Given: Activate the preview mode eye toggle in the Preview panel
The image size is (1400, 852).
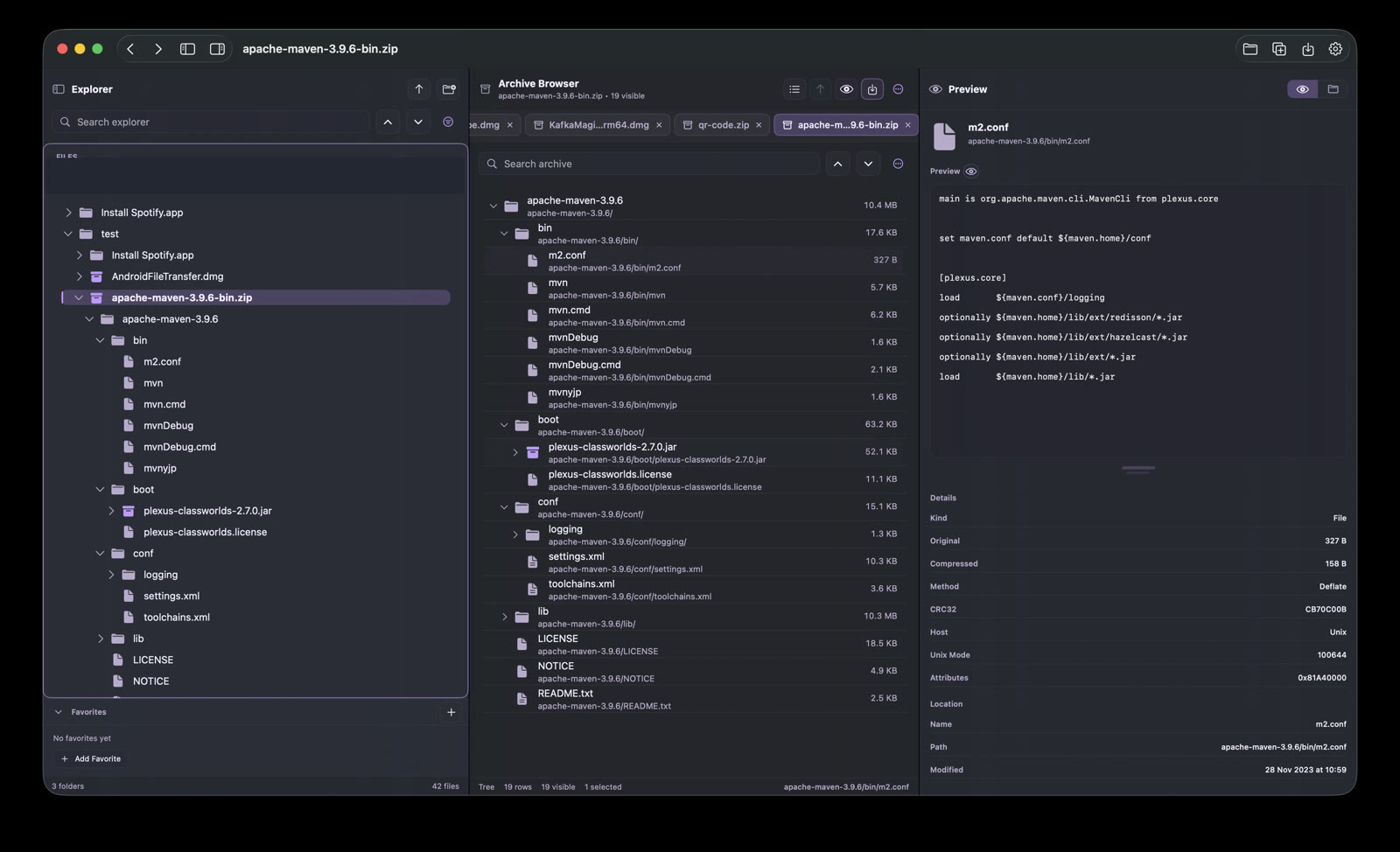Looking at the screenshot, I should [1302, 89].
